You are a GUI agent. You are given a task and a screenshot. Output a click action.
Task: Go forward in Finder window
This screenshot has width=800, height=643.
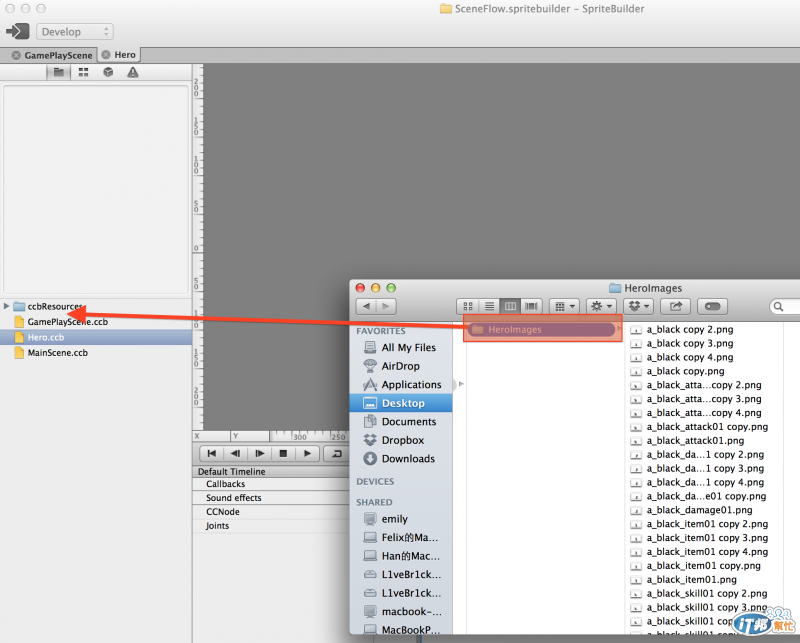click(386, 306)
